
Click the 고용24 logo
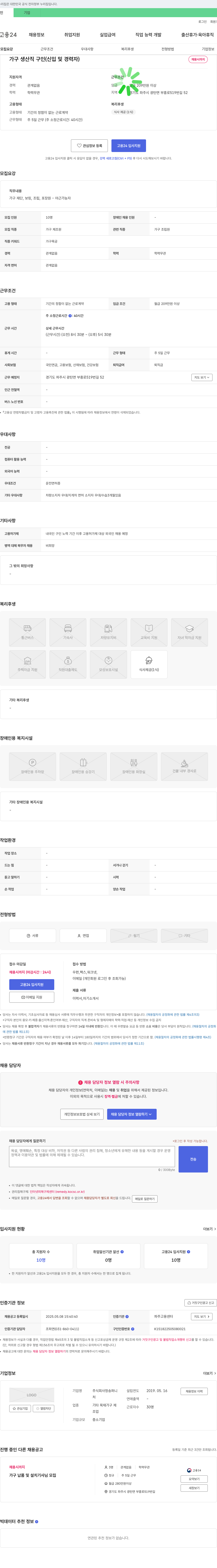tap(9, 35)
